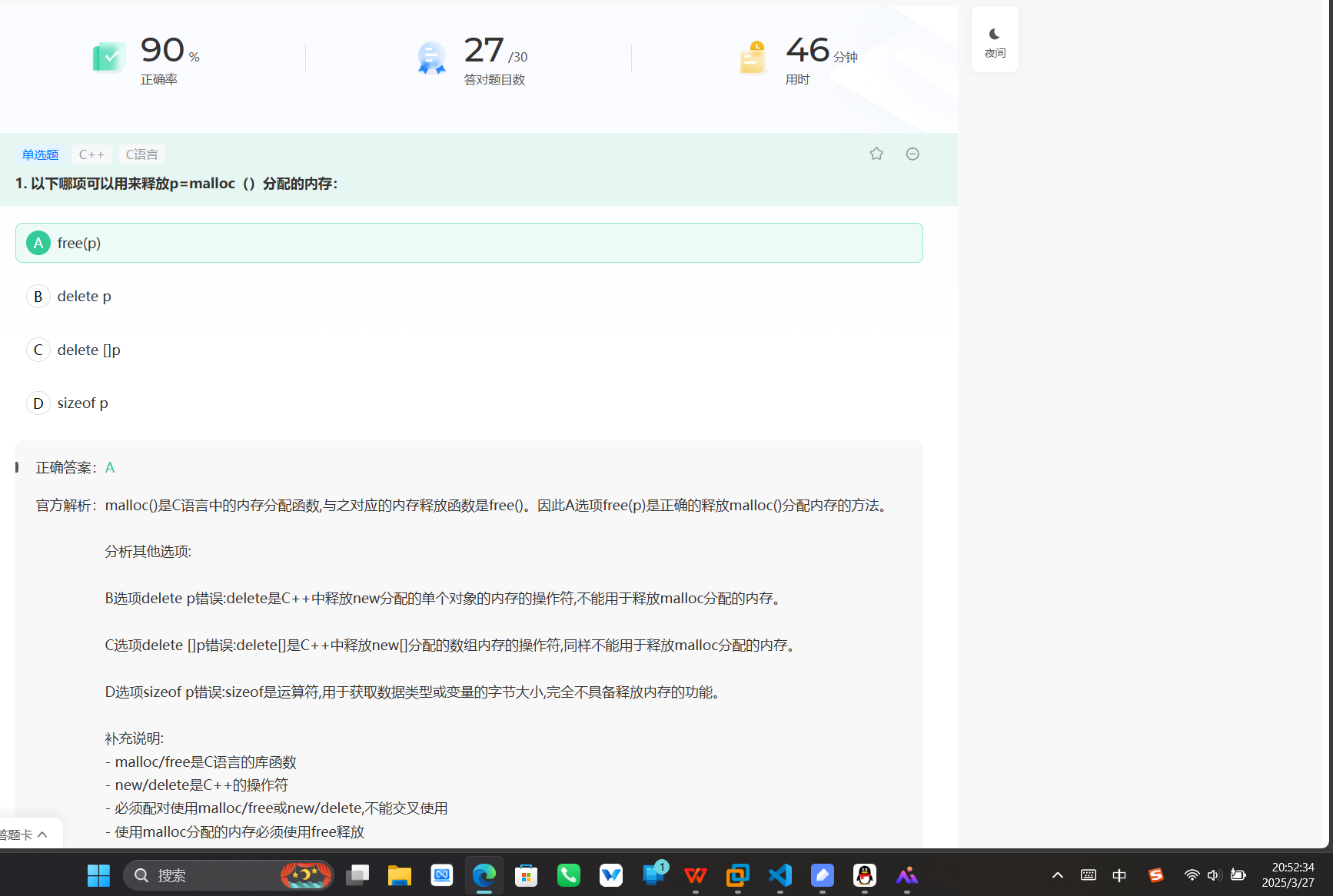
Task: Favorite this question with the star icon
Action: tap(876, 154)
